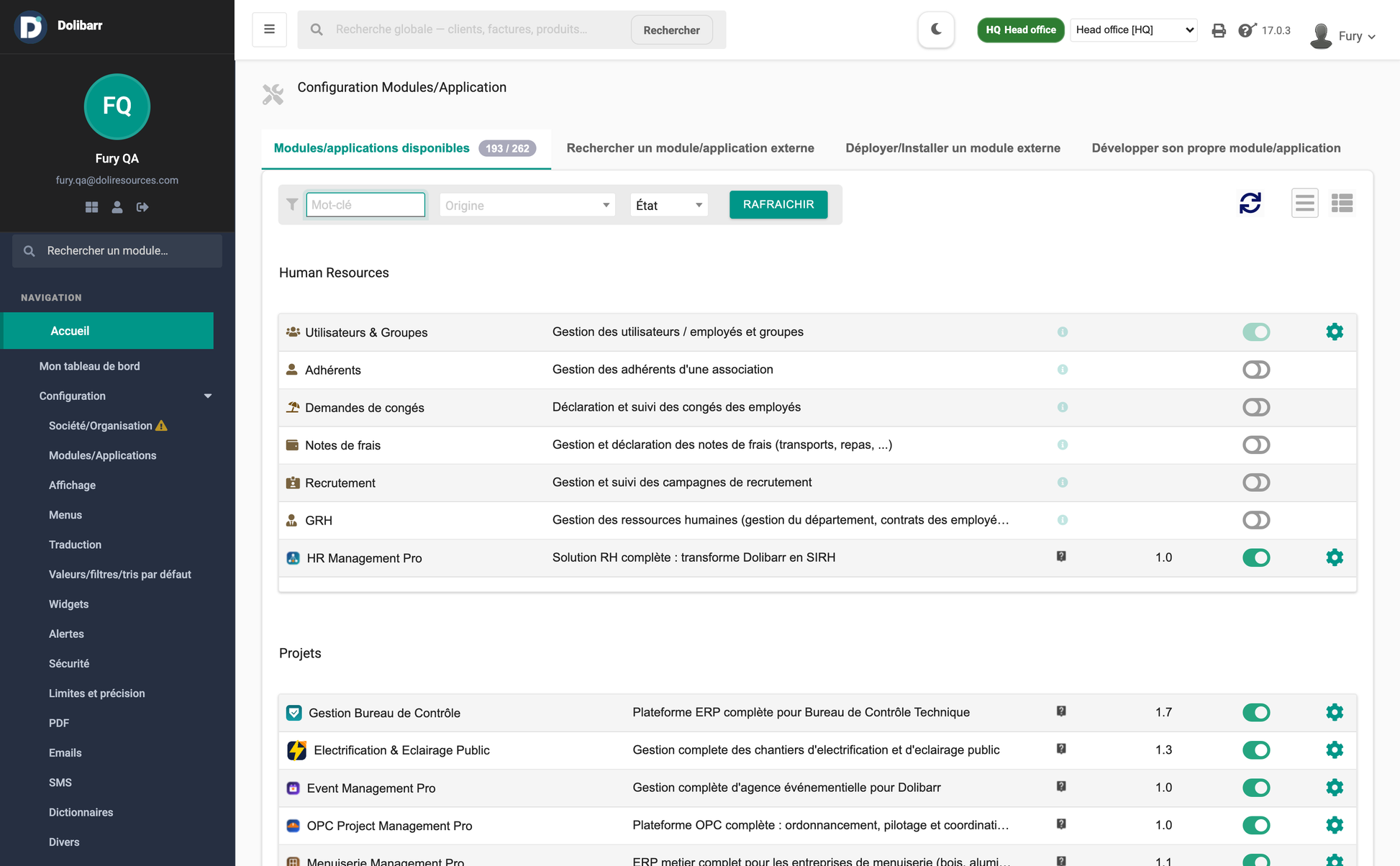Switch to detailed list view icon
The height and width of the screenshot is (866, 1400).
tap(1342, 204)
